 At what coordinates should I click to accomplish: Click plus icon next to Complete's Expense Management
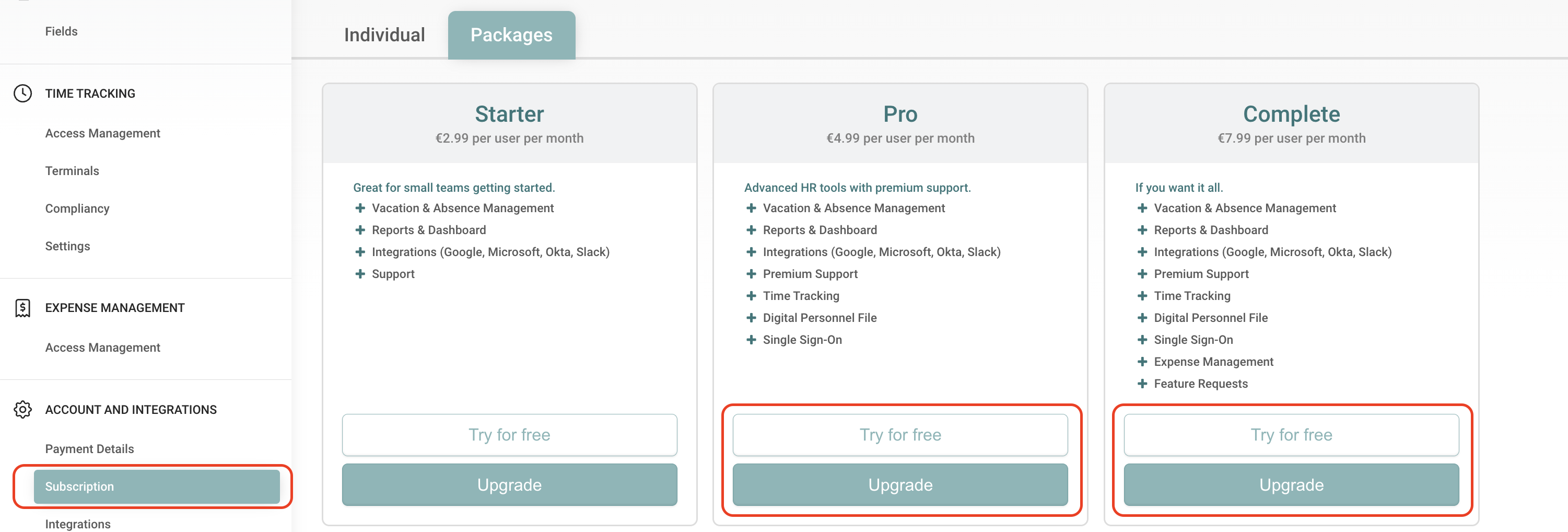coord(1142,362)
